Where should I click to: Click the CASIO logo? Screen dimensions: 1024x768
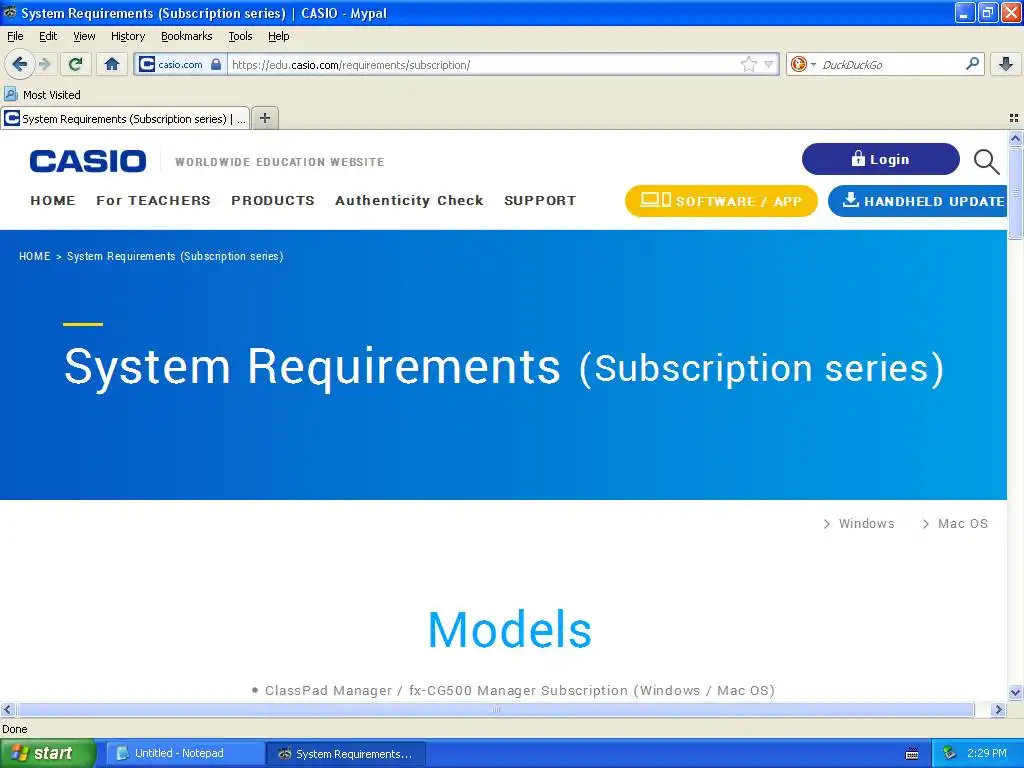click(x=88, y=161)
